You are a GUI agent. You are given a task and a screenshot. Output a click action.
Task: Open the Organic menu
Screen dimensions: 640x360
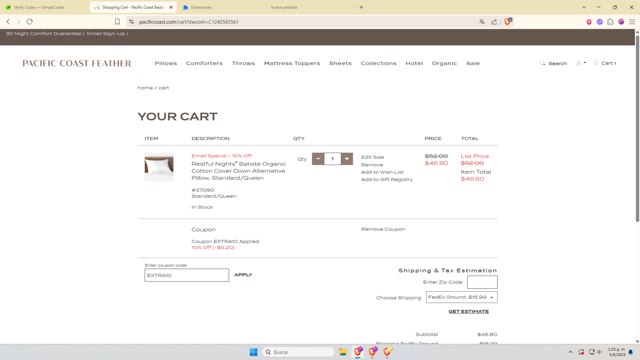(x=444, y=63)
